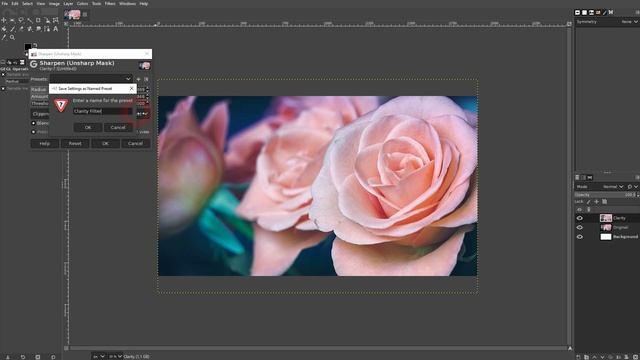Hide the Original layer

pos(580,227)
